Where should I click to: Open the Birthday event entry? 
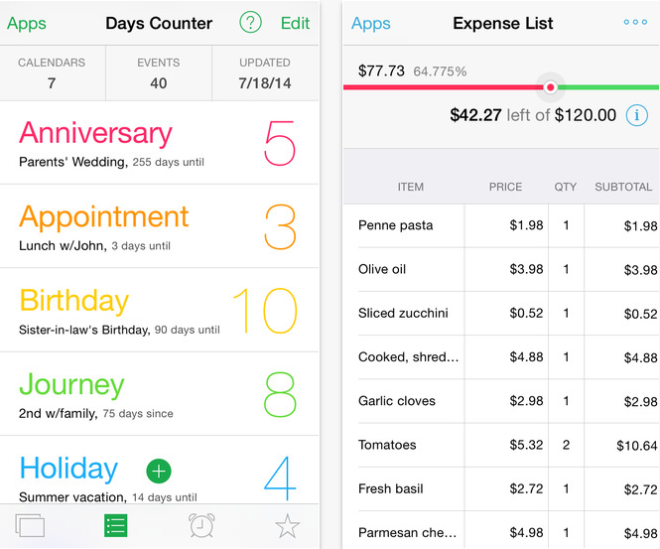pos(160,311)
